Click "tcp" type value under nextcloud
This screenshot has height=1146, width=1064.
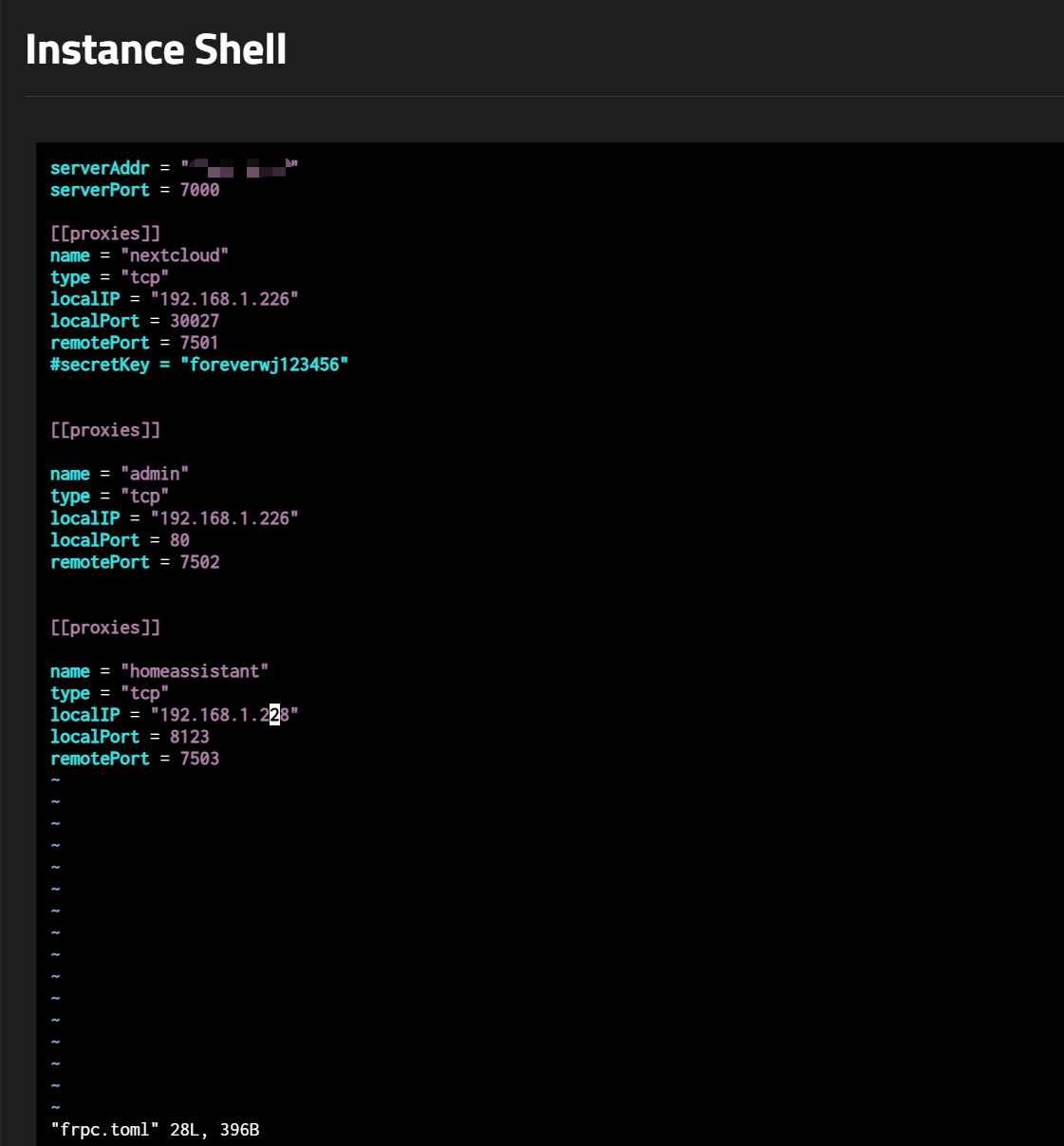pyautogui.click(x=144, y=277)
